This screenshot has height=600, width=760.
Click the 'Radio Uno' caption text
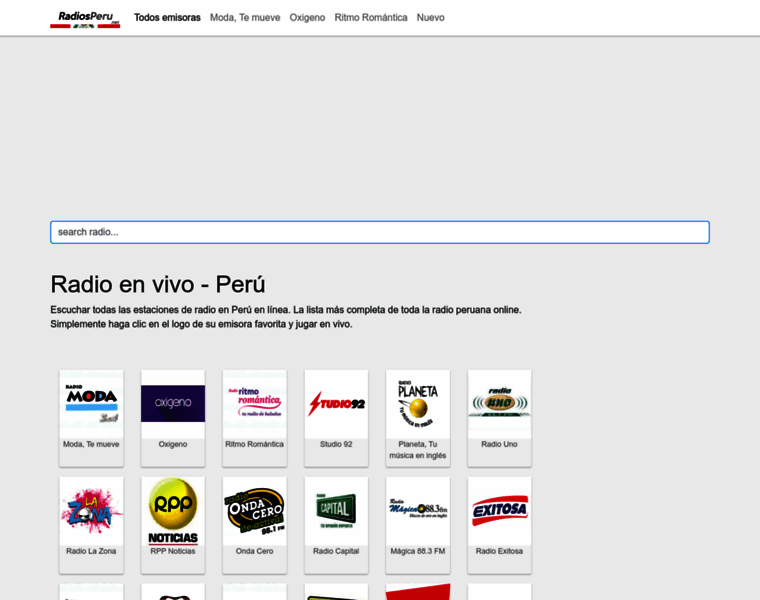[x=499, y=444]
